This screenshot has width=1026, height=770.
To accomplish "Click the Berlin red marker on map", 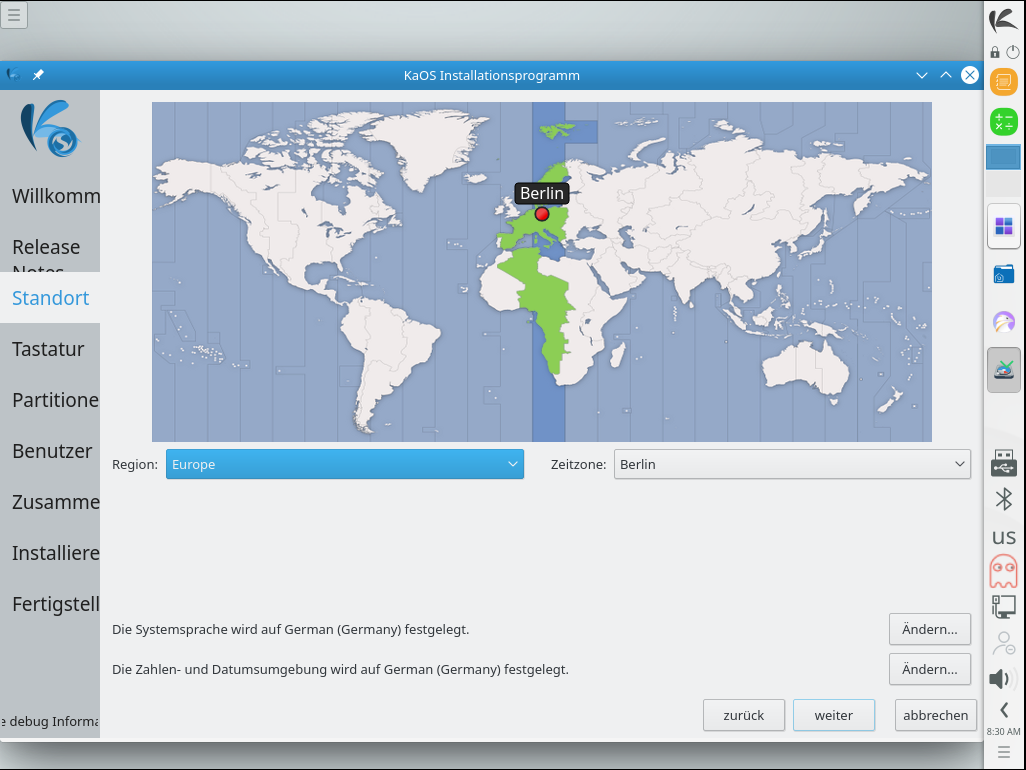I will click(542, 214).
